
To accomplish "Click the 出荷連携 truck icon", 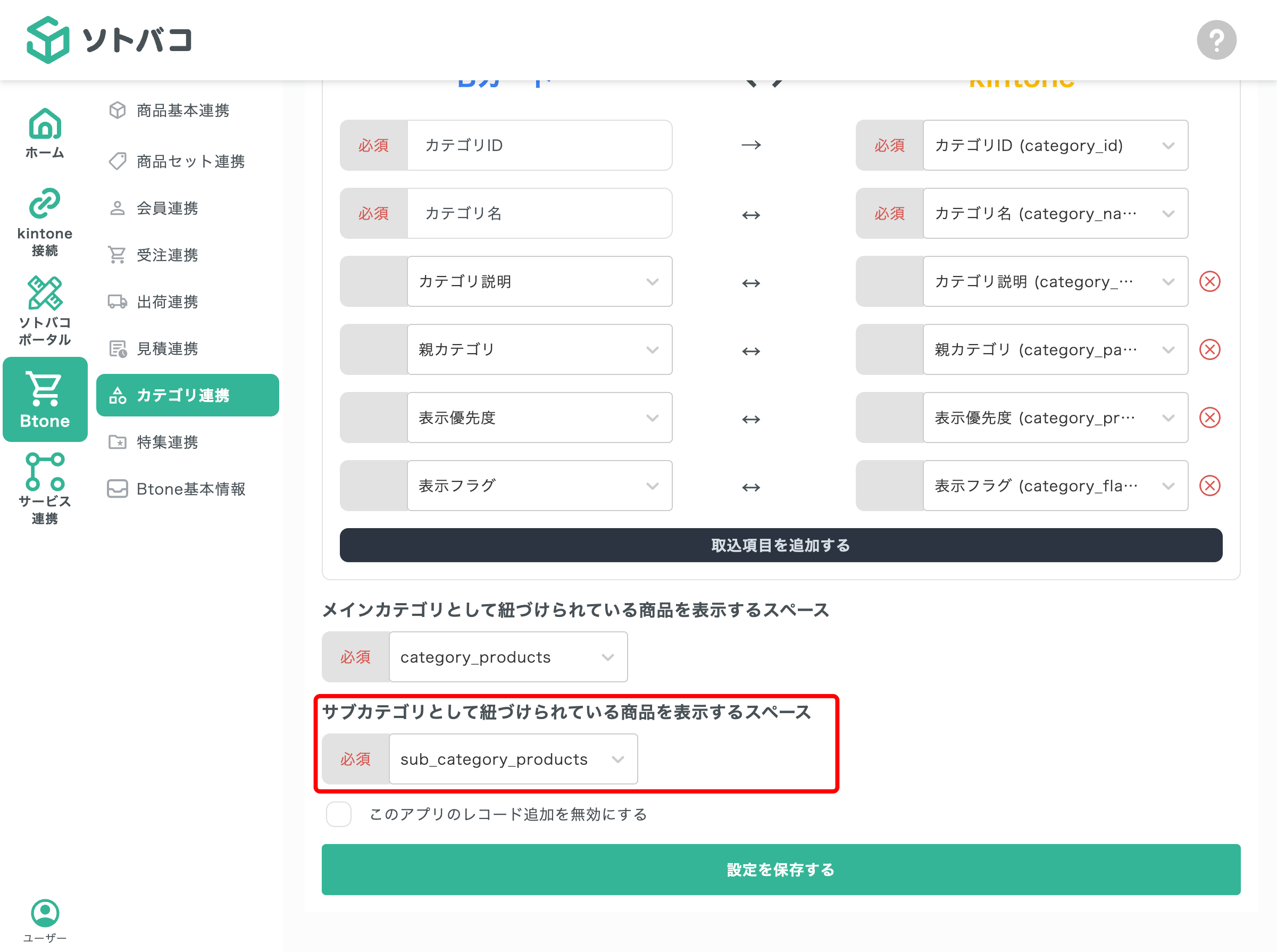I will (118, 301).
